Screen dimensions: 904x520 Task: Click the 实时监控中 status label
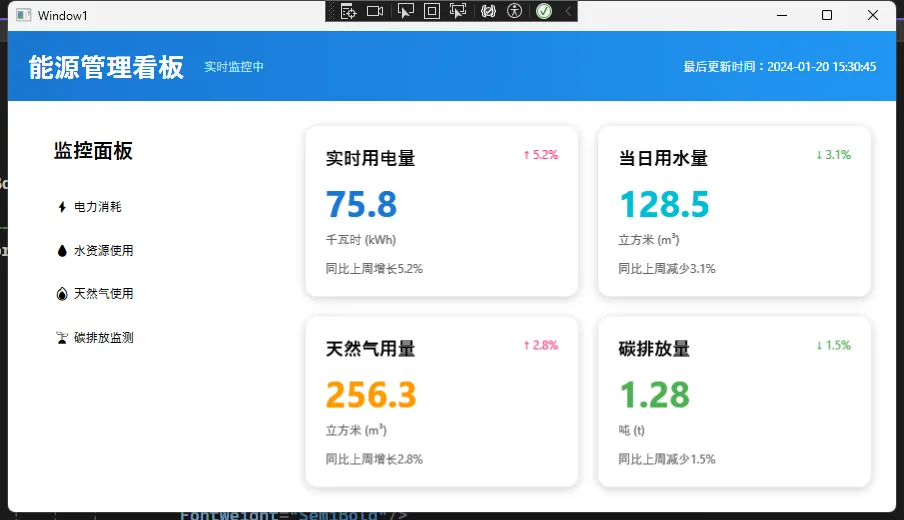click(234, 67)
